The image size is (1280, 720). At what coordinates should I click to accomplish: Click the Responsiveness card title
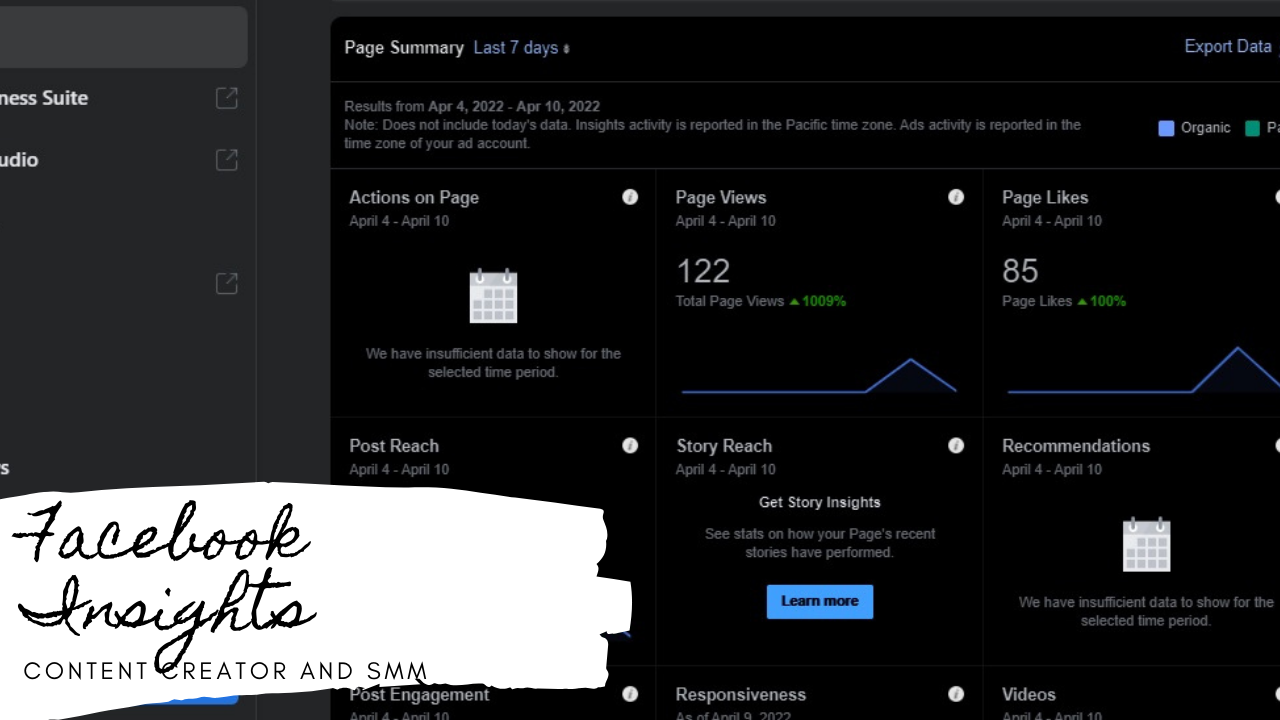[x=740, y=694]
